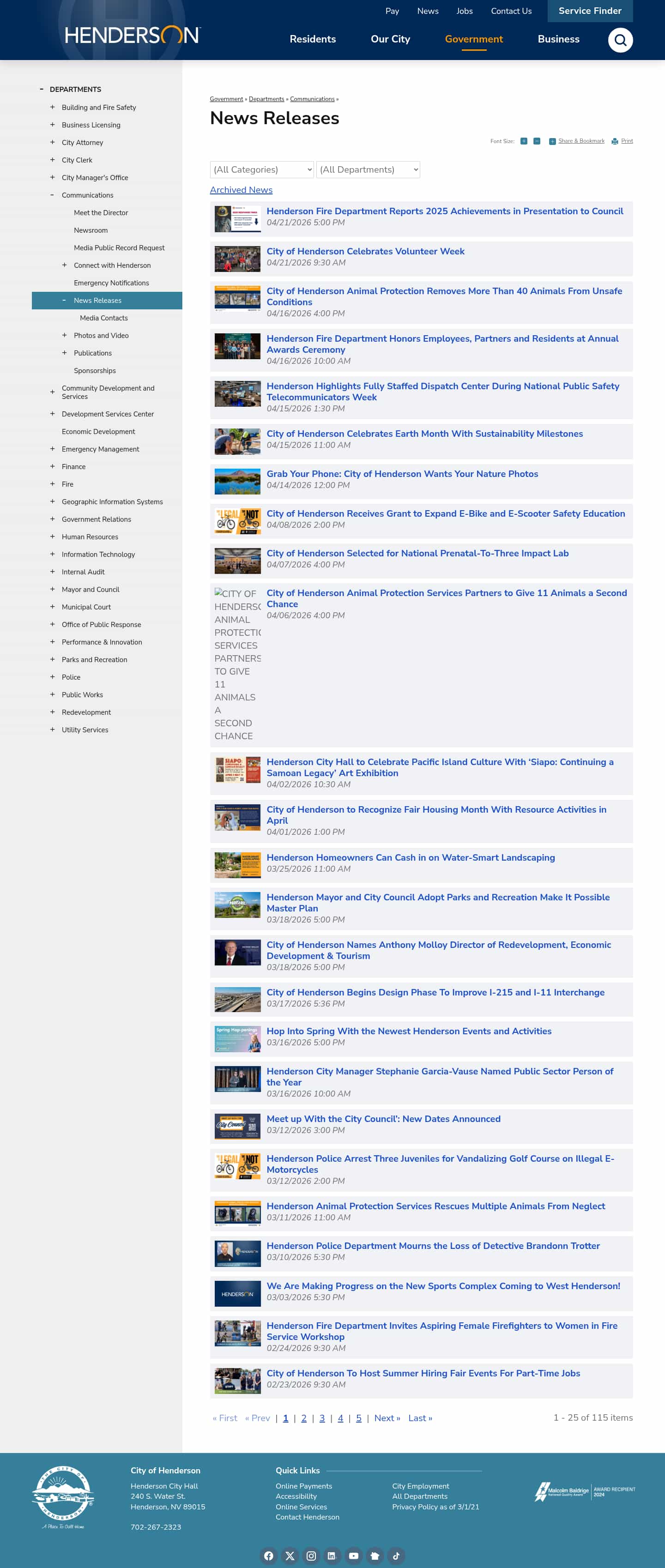Collapse the Communications sidebar section
The width and height of the screenshot is (665, 1568).
tap(52, 195)
